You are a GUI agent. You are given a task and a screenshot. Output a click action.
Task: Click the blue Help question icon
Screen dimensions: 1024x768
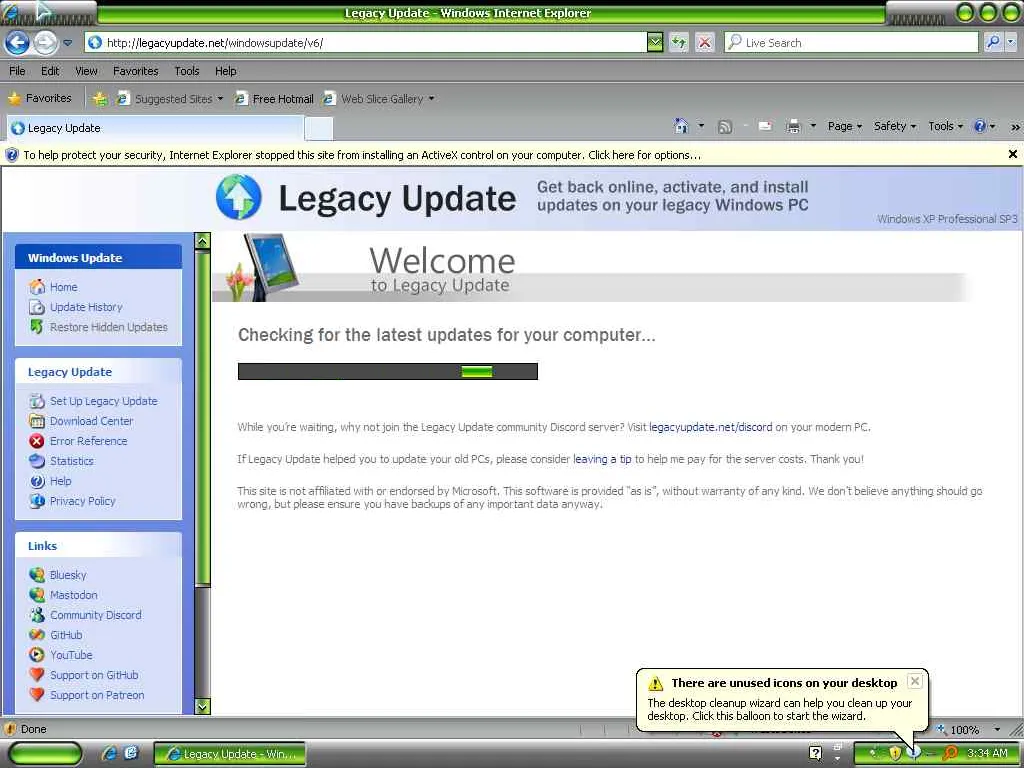980,126
